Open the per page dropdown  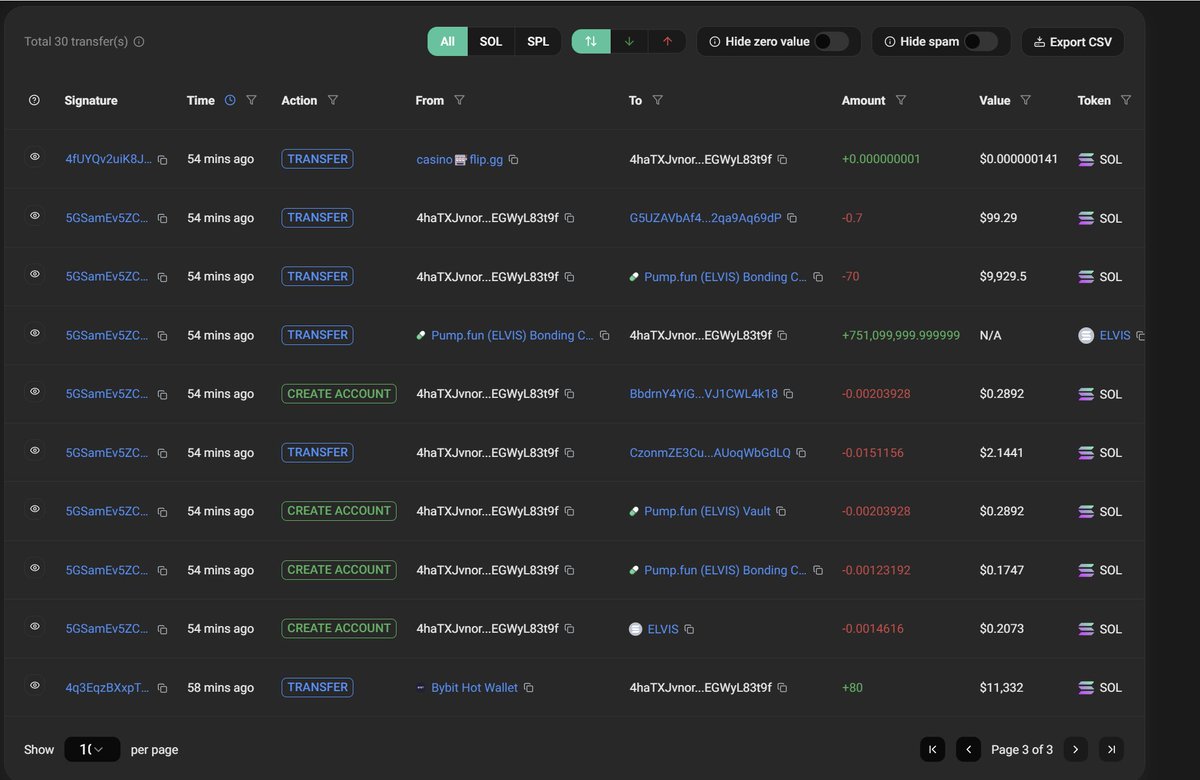click(x=92, y=749)
